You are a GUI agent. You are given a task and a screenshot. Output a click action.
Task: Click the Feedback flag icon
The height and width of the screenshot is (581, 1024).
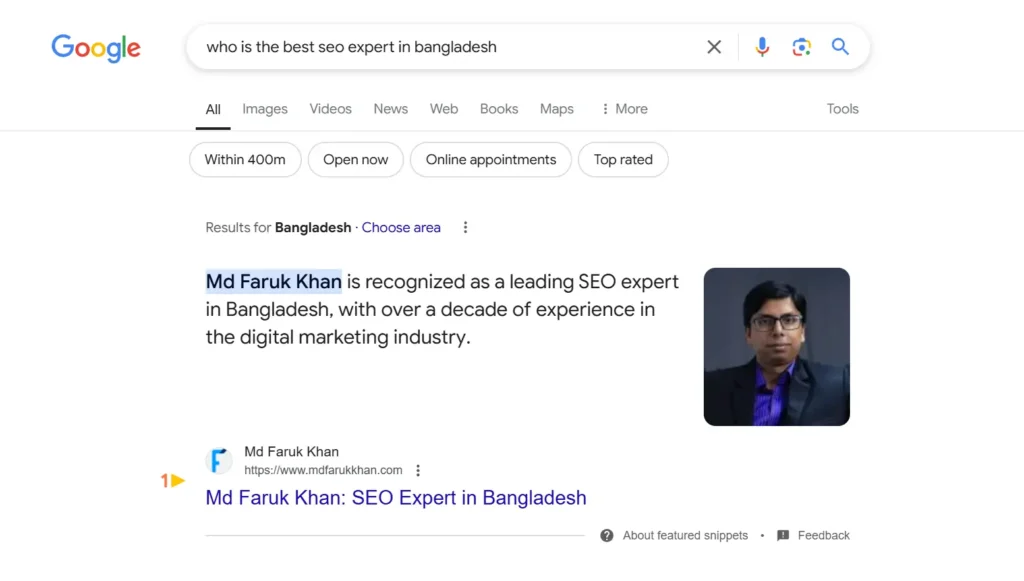[x=783, y=536]
